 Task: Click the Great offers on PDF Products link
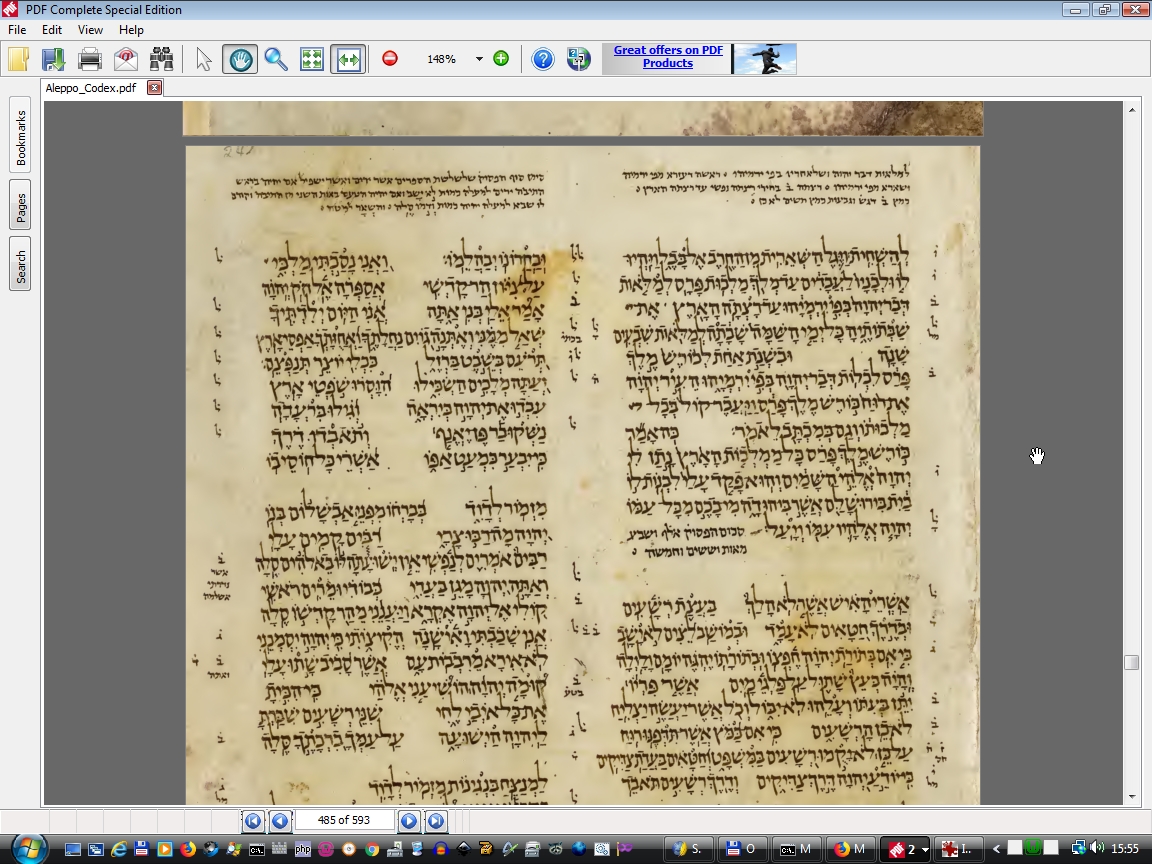(x=667, y=57)
